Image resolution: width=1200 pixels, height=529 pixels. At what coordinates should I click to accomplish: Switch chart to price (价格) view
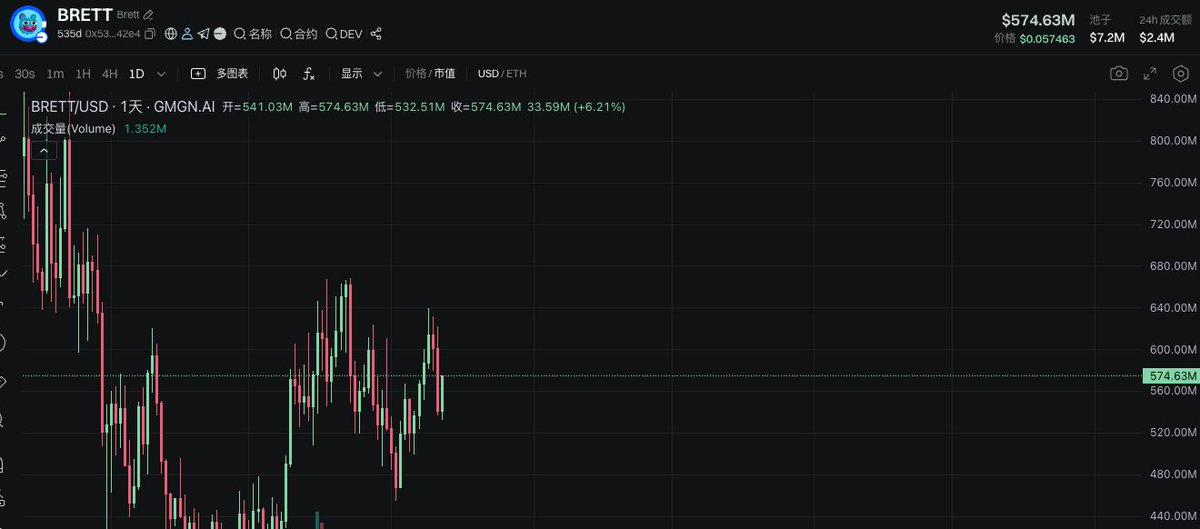point(415,74)
